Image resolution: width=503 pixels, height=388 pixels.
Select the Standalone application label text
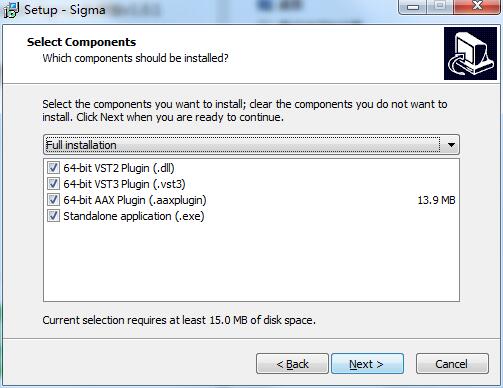(134, 216)
